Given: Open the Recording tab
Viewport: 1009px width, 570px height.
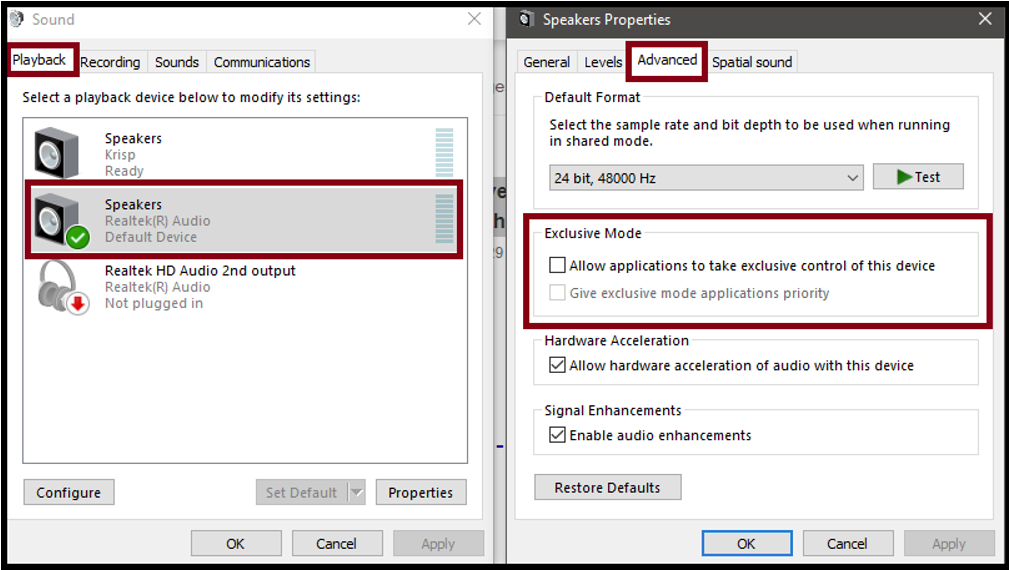Looking at the screenshot, I should point(110,62).
